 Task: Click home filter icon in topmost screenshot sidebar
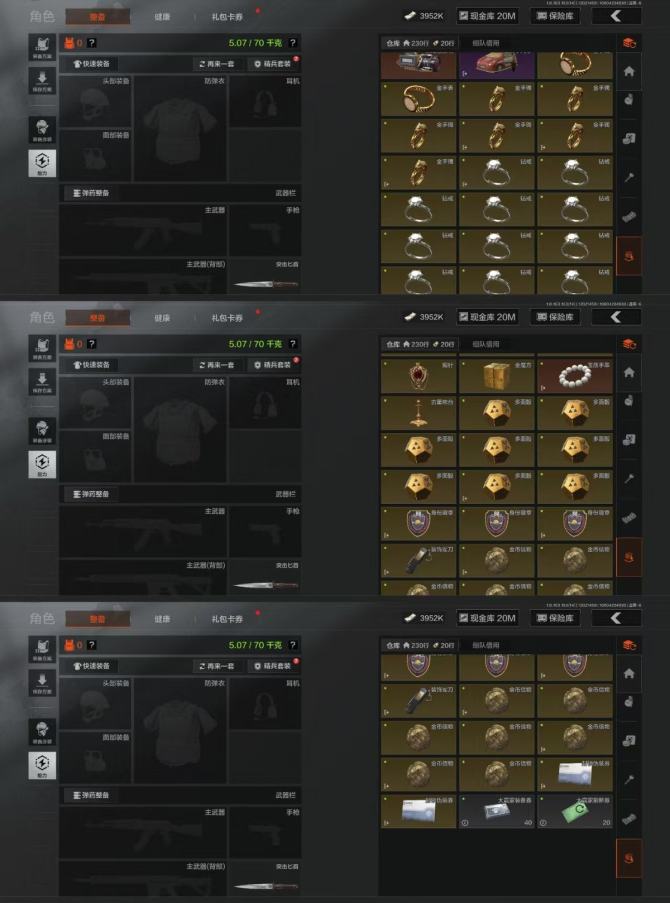(629, 71)
